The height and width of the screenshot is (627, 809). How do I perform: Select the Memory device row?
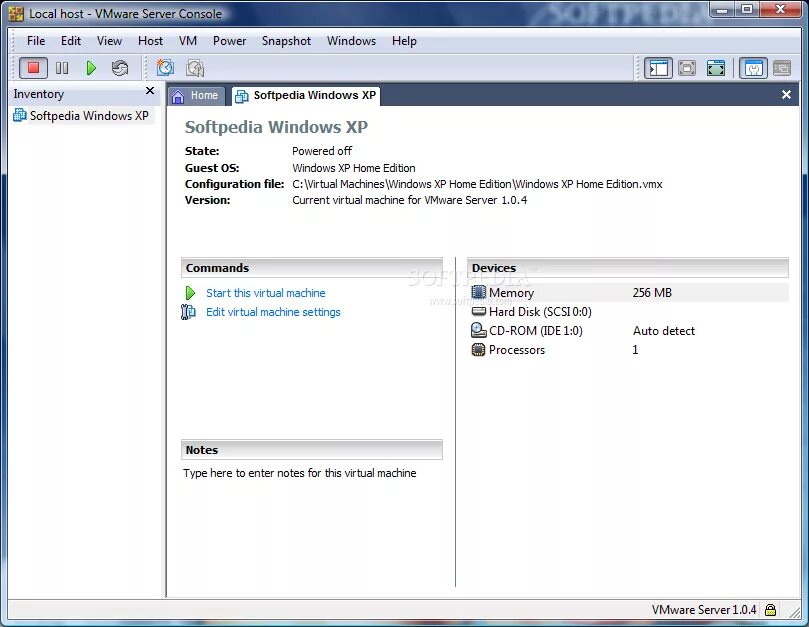tap(628, 293)
